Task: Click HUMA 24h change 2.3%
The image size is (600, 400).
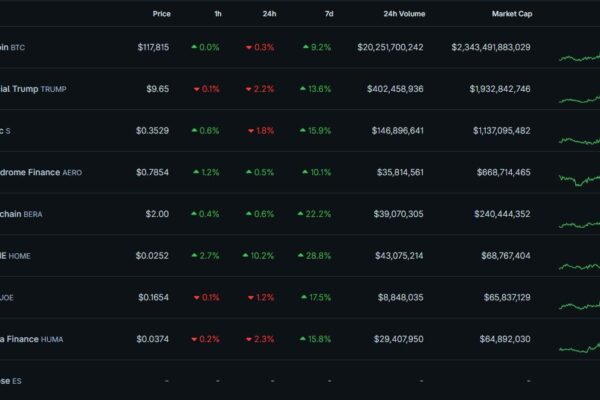Action: pos(260,340)
